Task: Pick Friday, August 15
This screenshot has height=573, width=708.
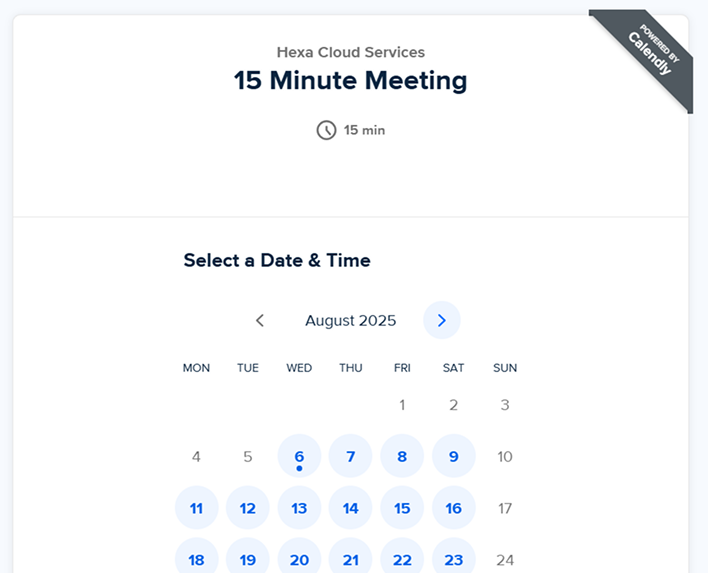Action: pos(402,508)
